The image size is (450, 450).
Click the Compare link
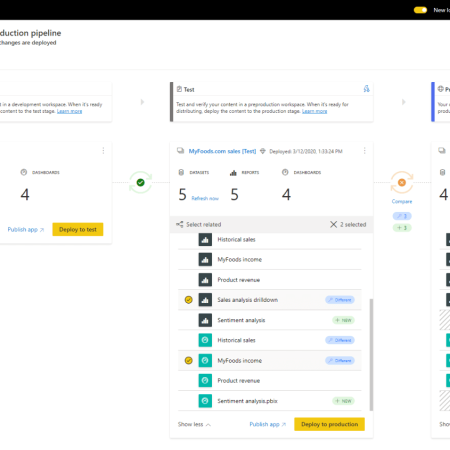click(x=402, y=201)
